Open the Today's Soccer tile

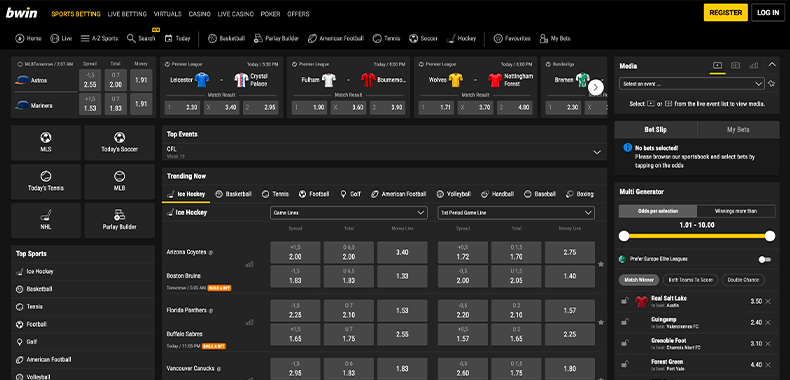pos(119,143)
